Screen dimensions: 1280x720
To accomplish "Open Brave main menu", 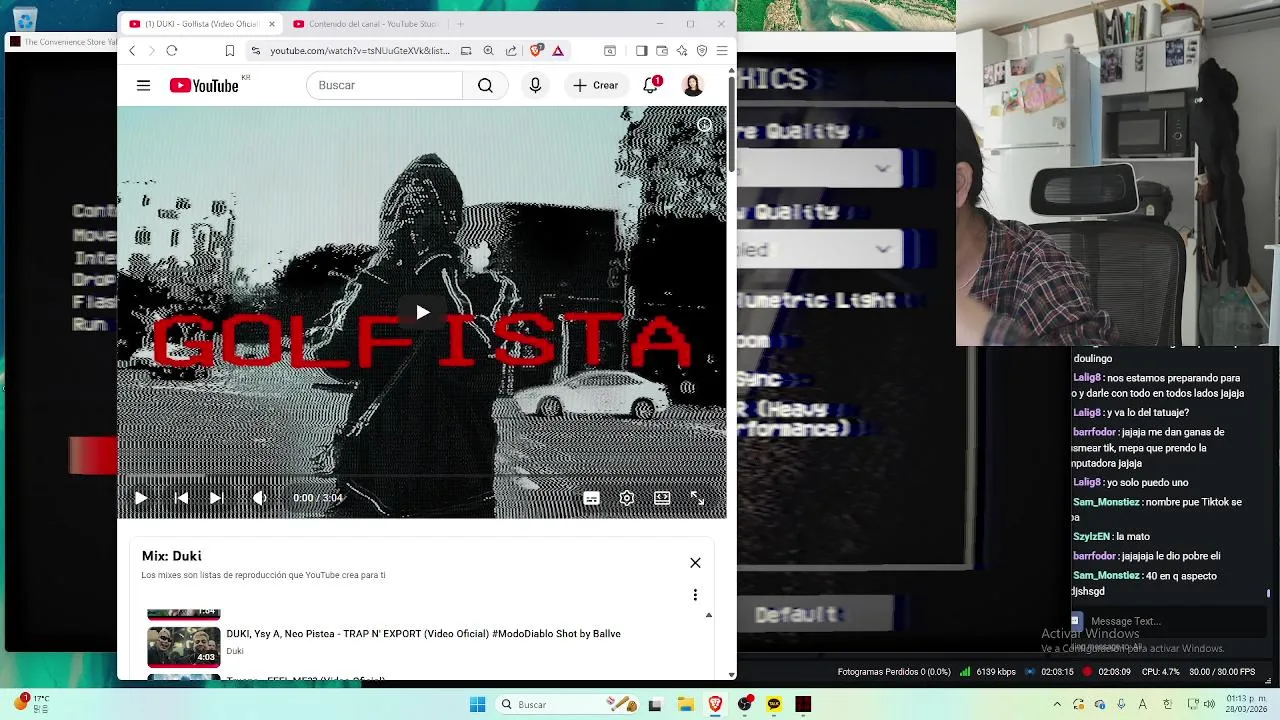I will tap(722, 51).
